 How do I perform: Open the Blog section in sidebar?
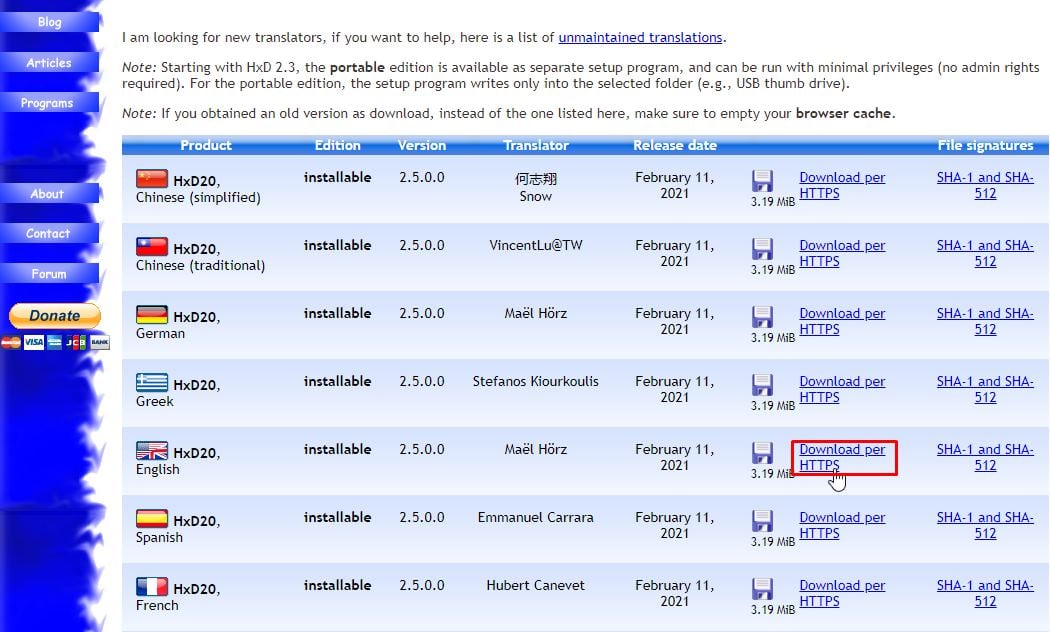click(x=50, y=22)
